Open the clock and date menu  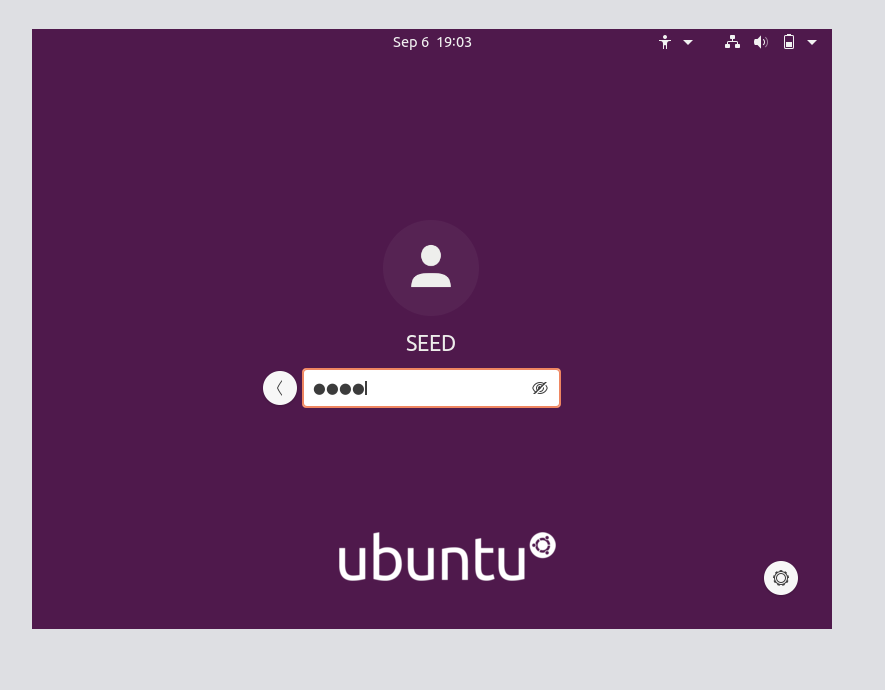(x=432, y=42)
